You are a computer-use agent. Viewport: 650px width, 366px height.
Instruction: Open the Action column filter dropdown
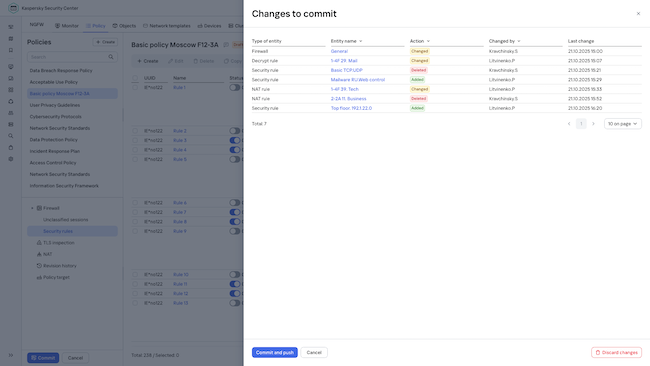[x=428, y=41]
